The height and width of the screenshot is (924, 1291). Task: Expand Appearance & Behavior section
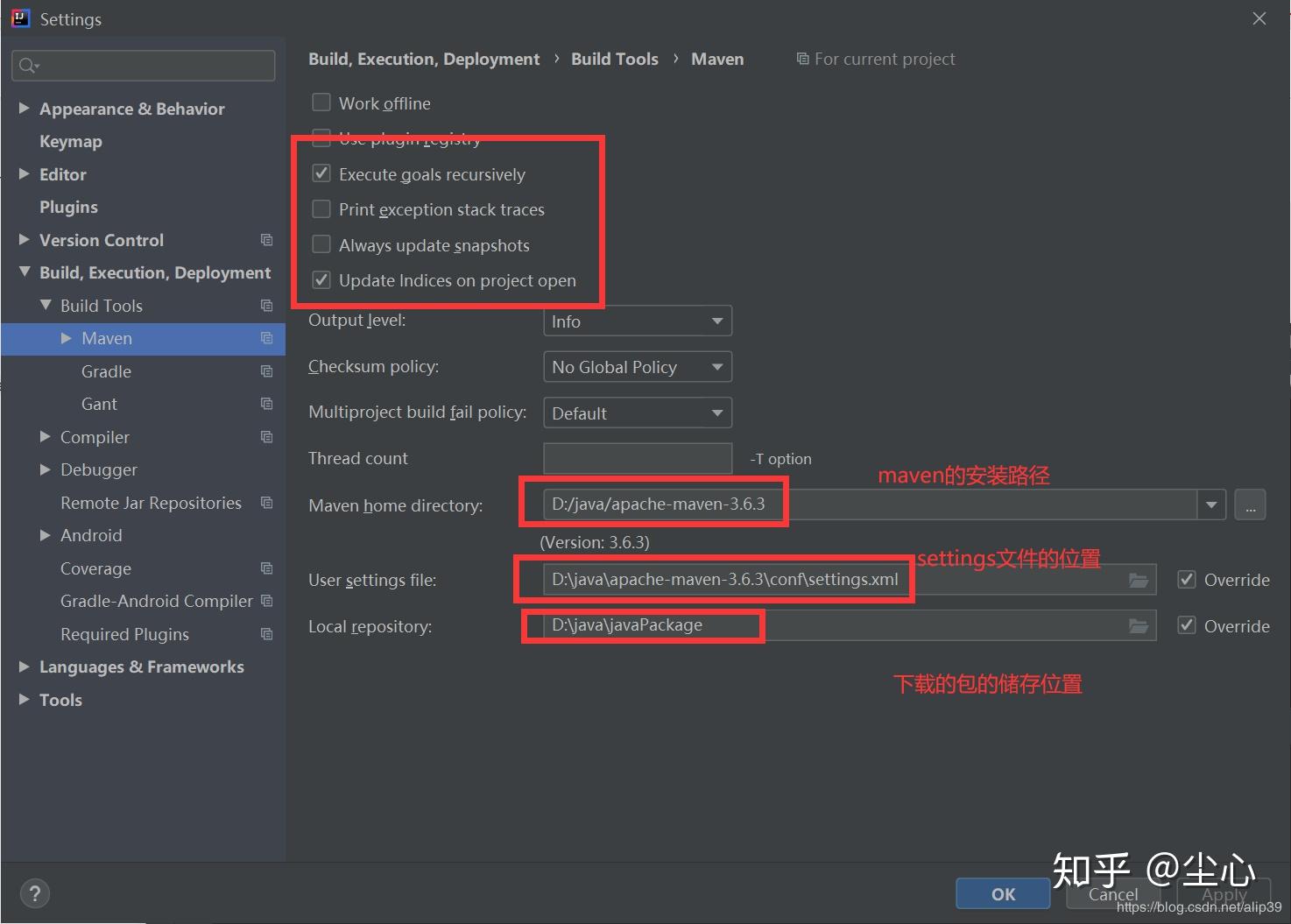(x=25, y=109)
